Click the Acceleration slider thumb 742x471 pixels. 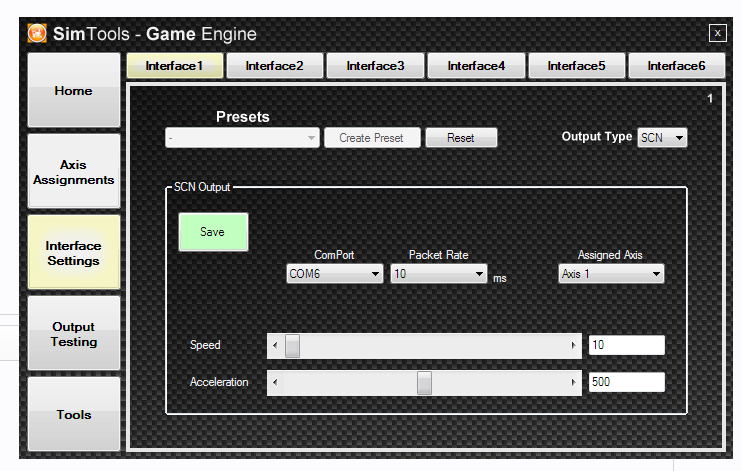pyautogui.click(x=424, y=382)
